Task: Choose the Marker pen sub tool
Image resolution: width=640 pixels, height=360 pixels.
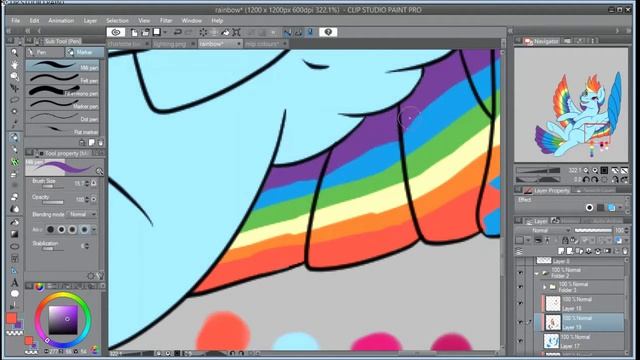Action: point(62,104)
